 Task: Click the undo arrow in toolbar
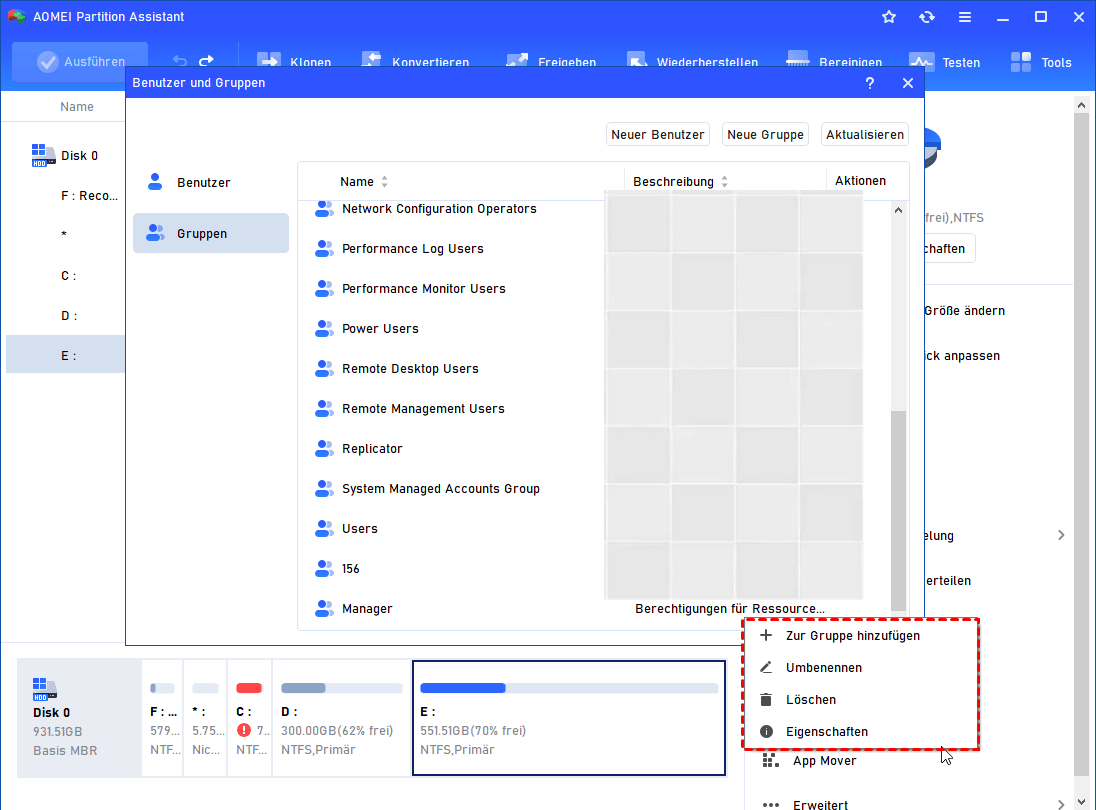(180, 62)
